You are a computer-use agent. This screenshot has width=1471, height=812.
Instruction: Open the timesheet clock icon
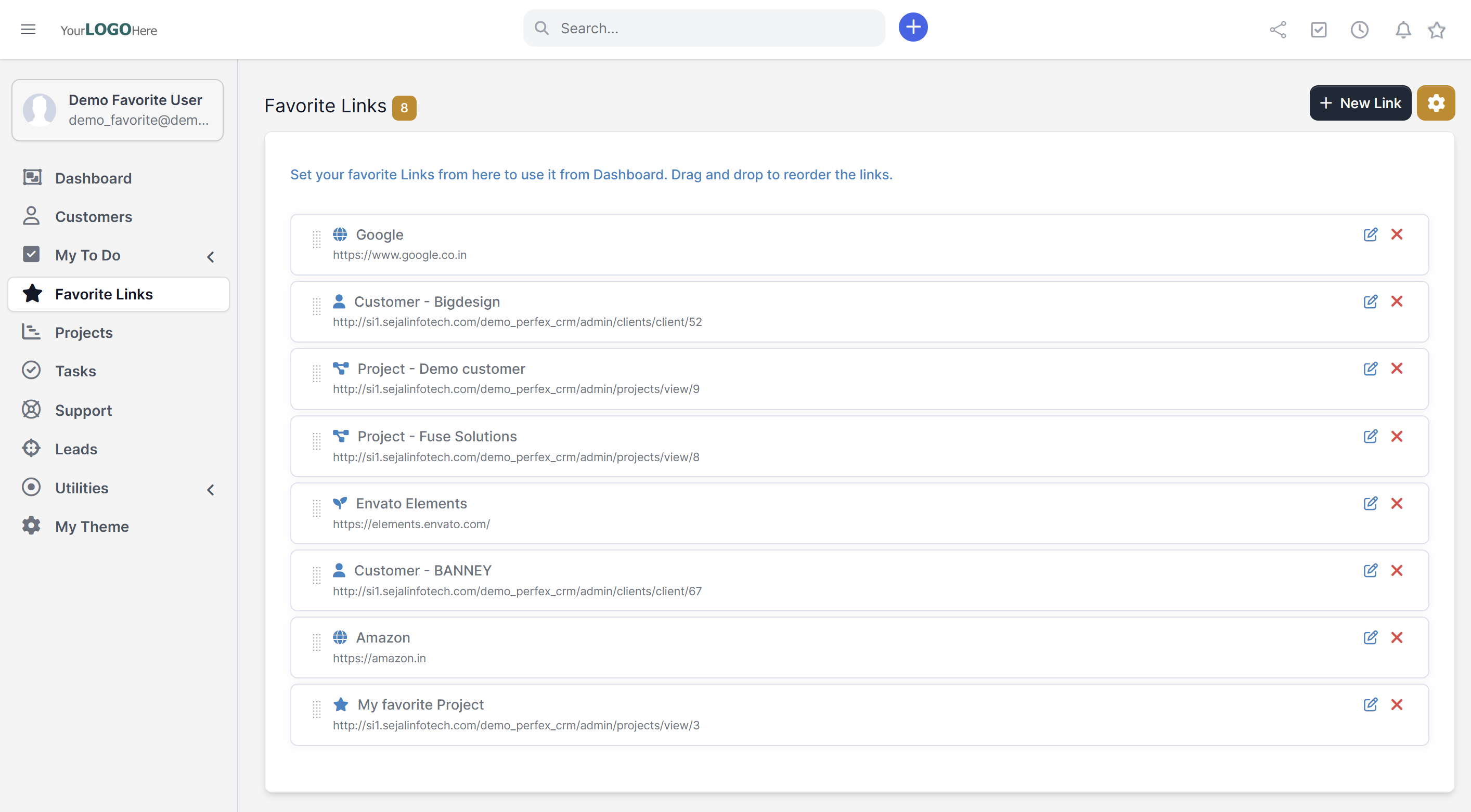click(1359, 30)
